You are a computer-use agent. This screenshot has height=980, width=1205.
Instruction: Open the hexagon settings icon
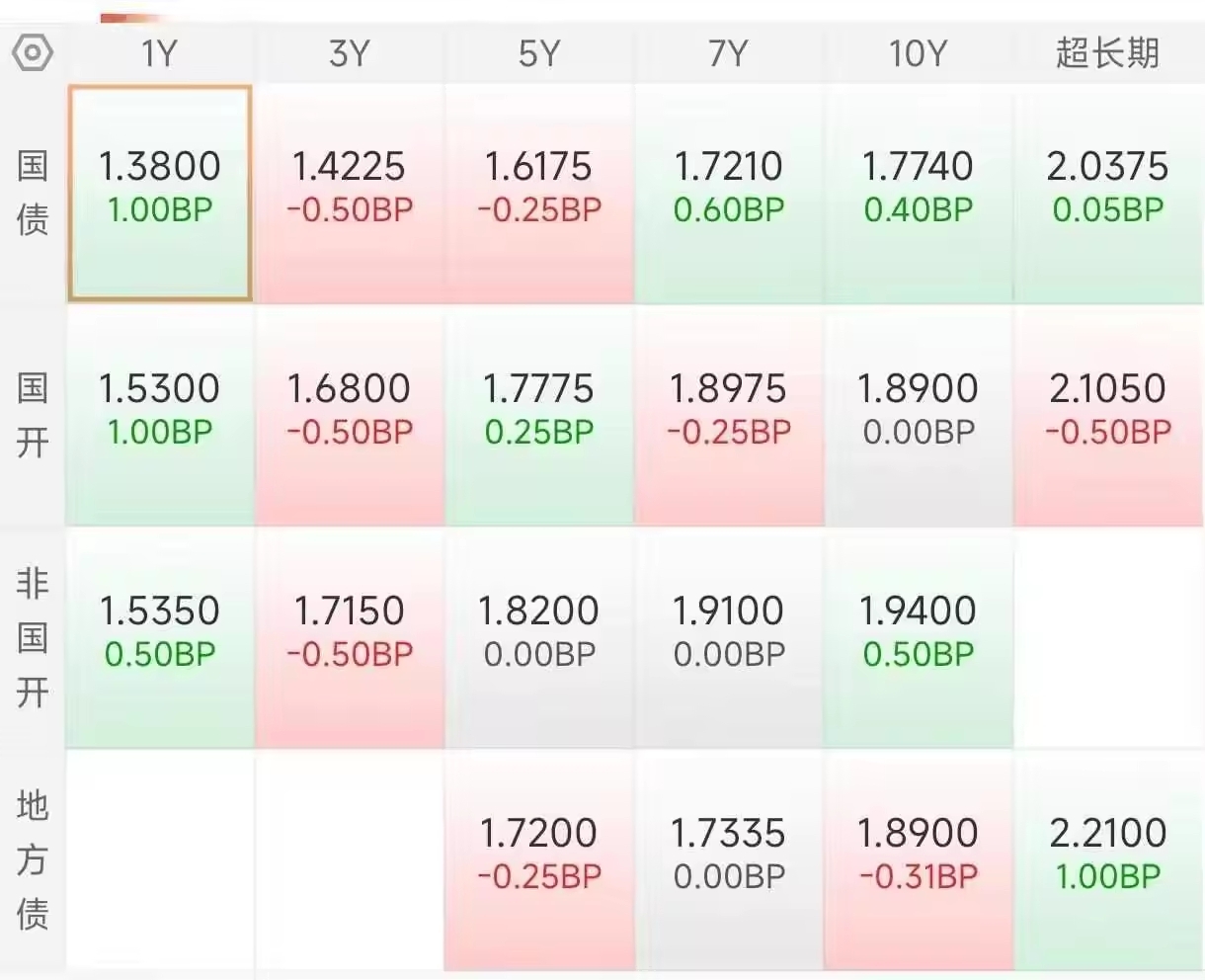pyautogui.click(x=33, y=52)
